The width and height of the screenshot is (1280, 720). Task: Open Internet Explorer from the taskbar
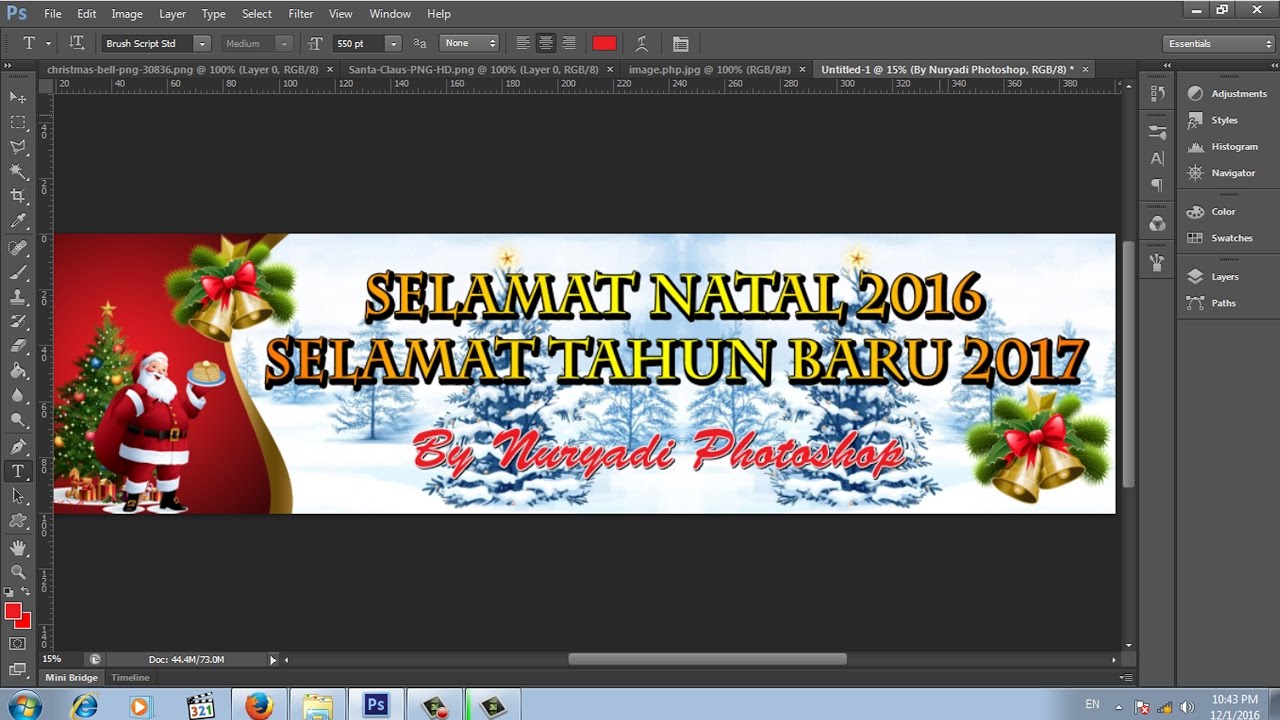(x=85, y=705)
